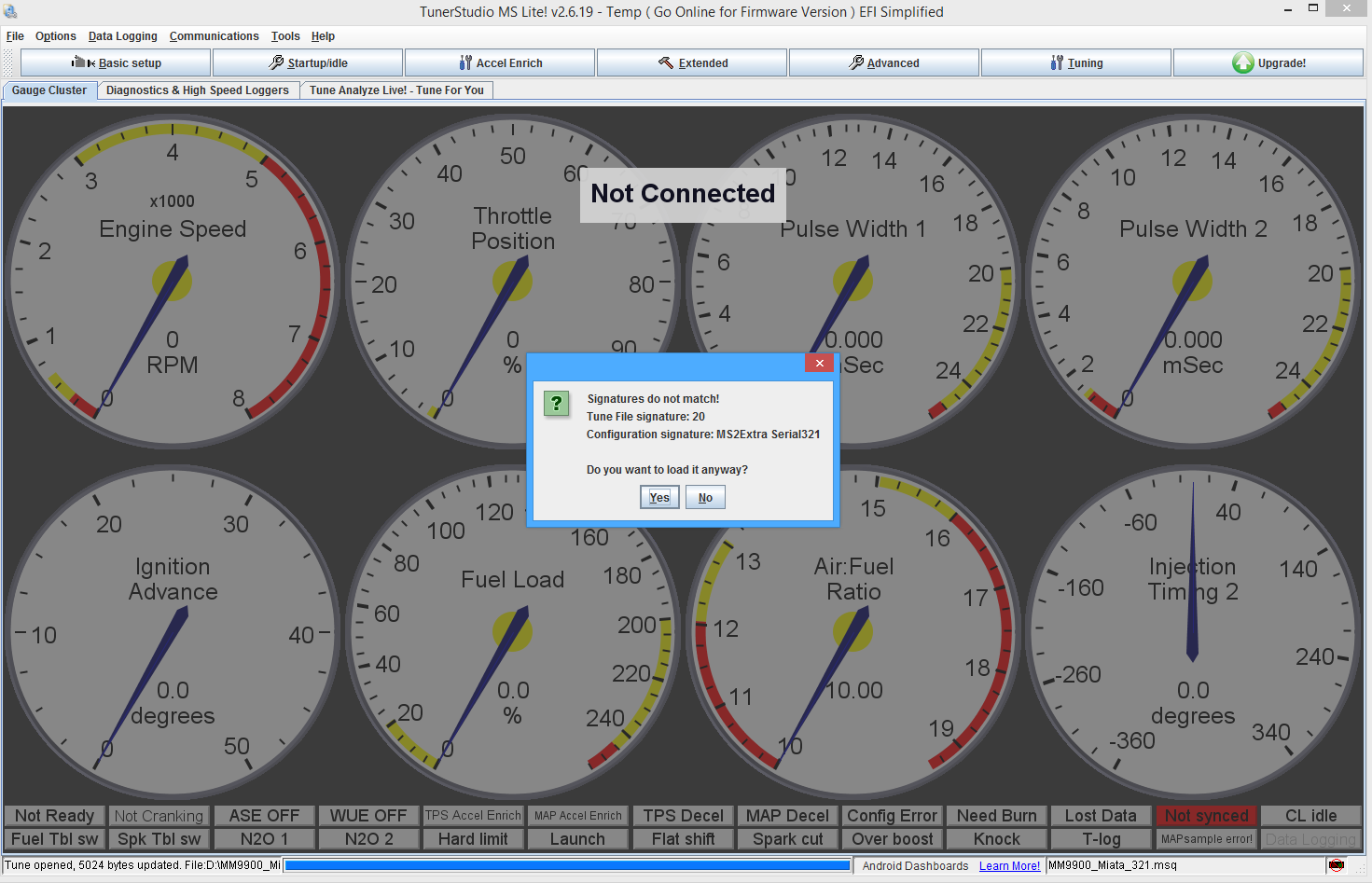The width and height of the screenshot is (1372, 883).
Task: Open the Extended settings menu
Action: pyautogui.click(x=692, y=63)
